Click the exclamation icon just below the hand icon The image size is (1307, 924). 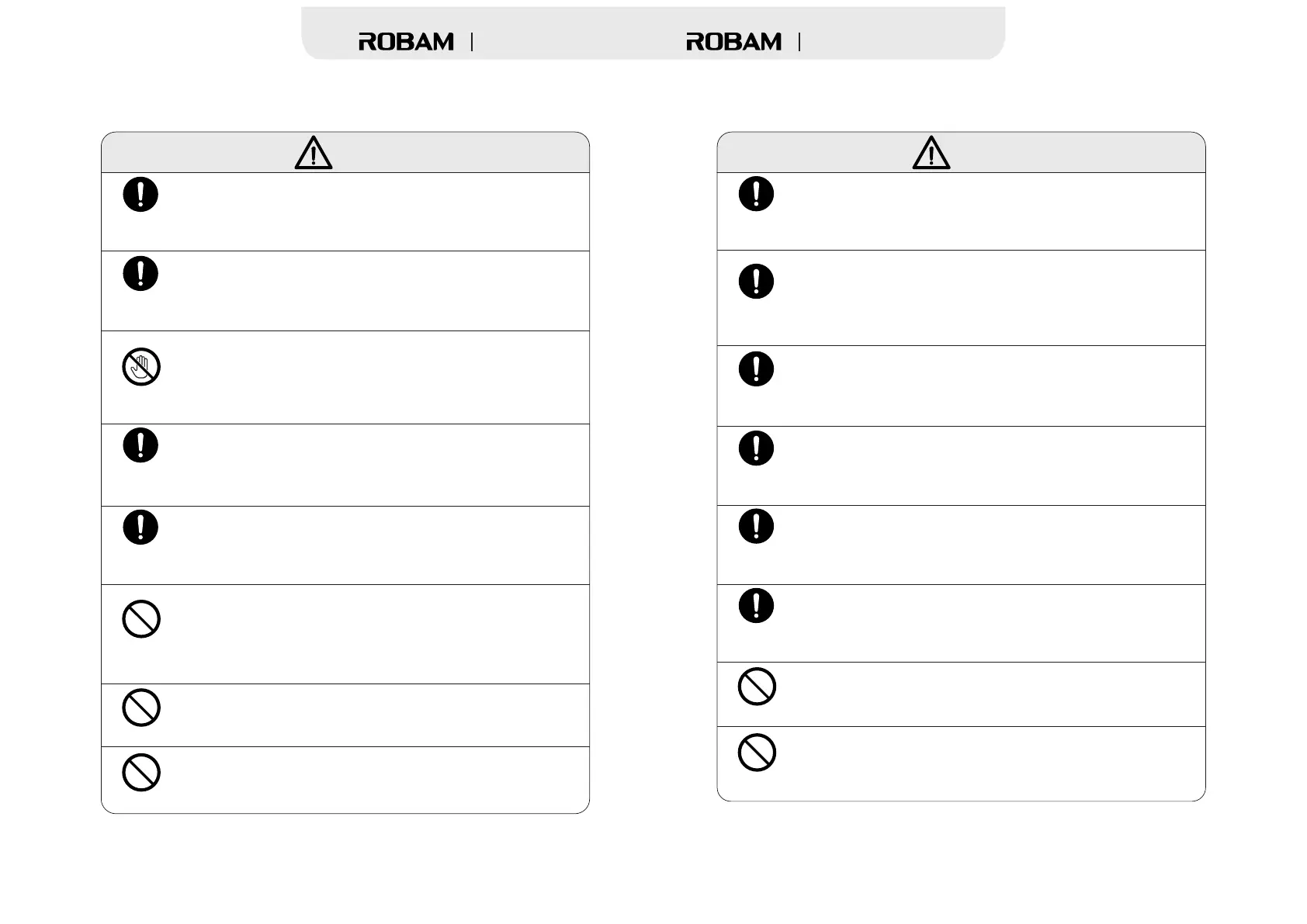tap(140, 445)
